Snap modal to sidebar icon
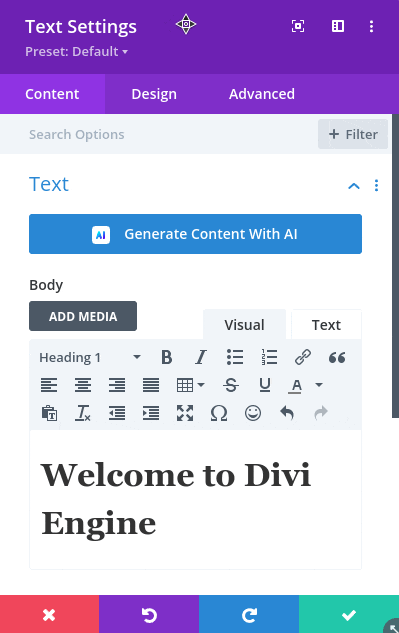This screenshot has height=633, width=399. (x=338, y=26)
